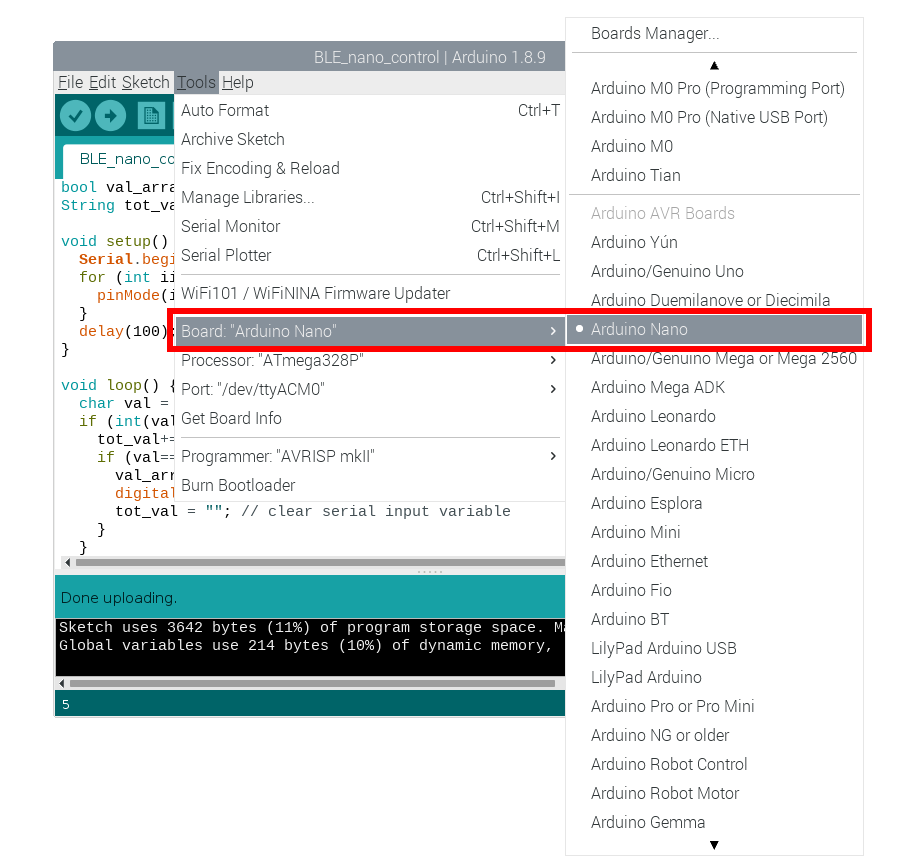Open Manage Libraries...

[370, 197]
